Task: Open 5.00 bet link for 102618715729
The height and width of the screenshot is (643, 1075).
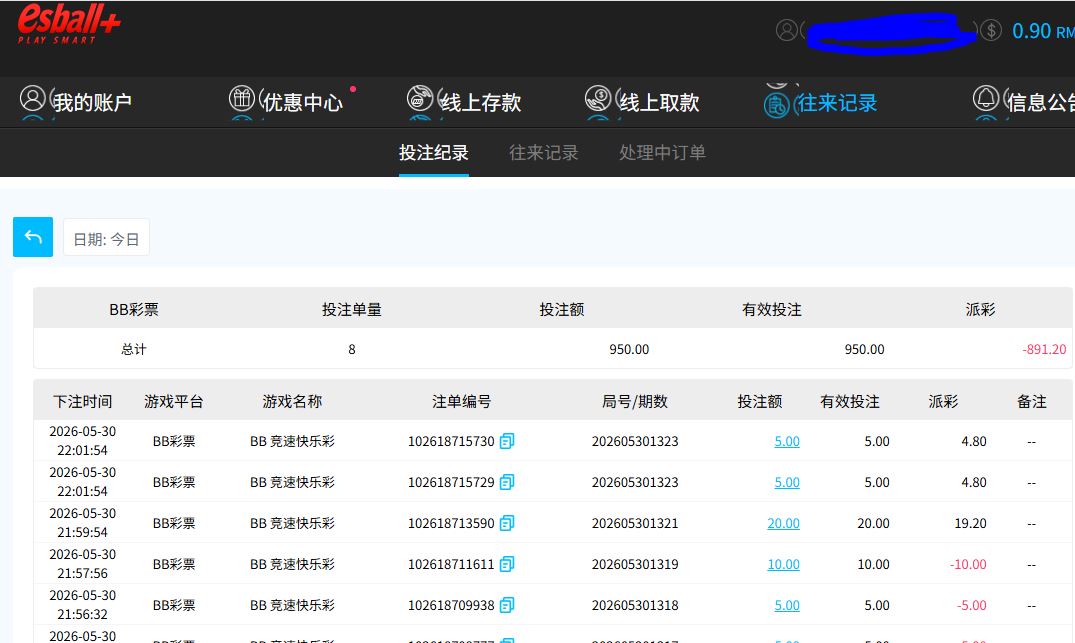Action: (787, 483)
